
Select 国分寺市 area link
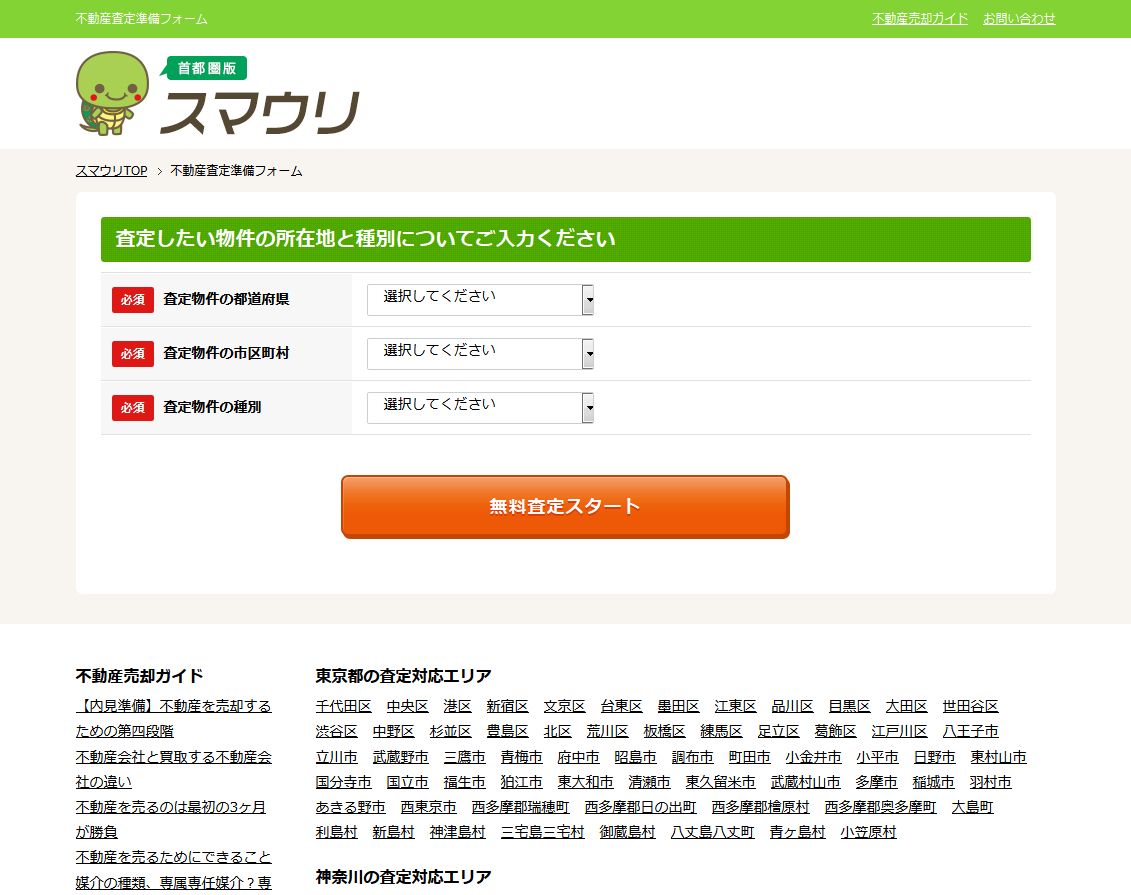point(343,782)
